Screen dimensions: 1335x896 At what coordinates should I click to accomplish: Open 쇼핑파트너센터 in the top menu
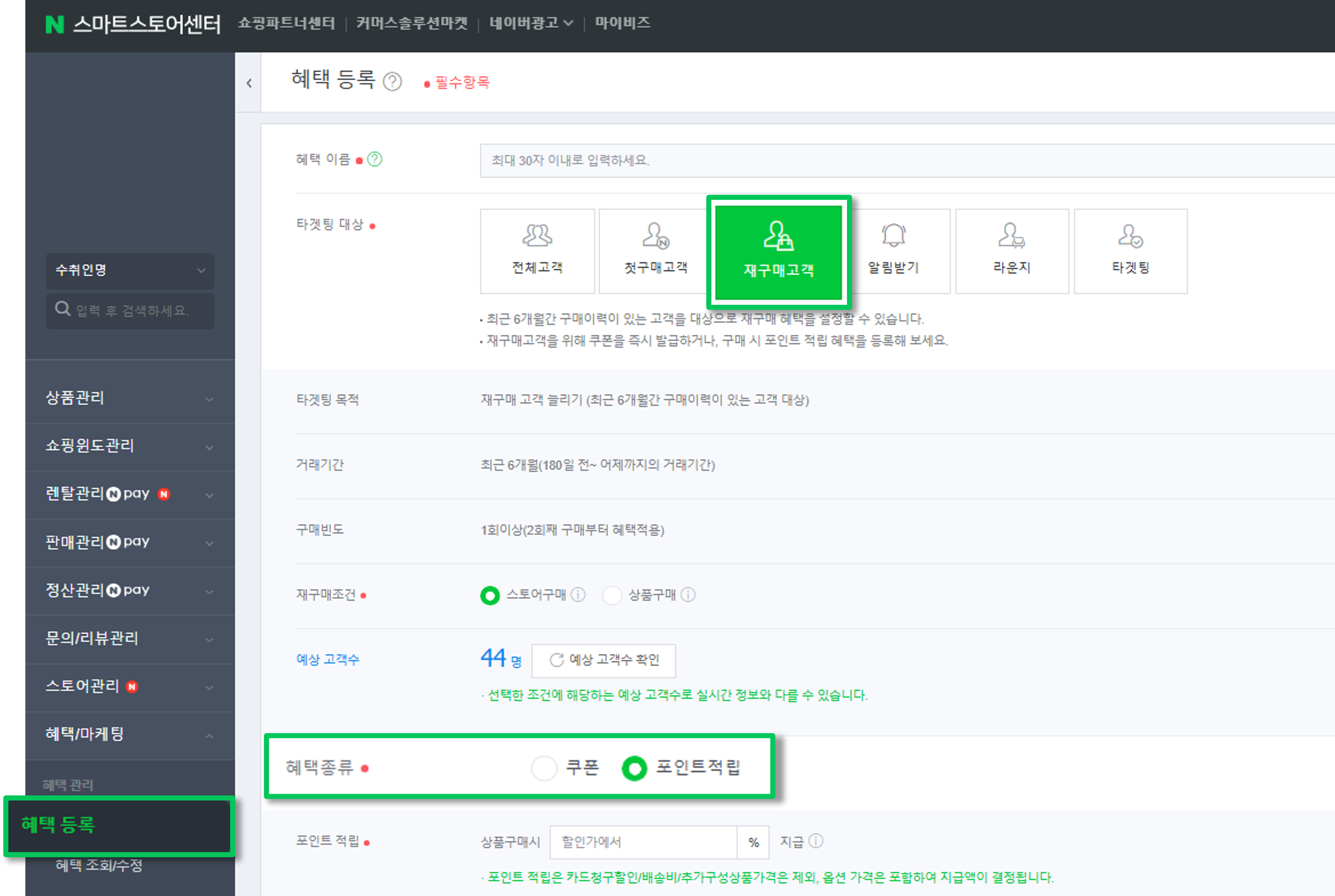click(x=286, y=23)
